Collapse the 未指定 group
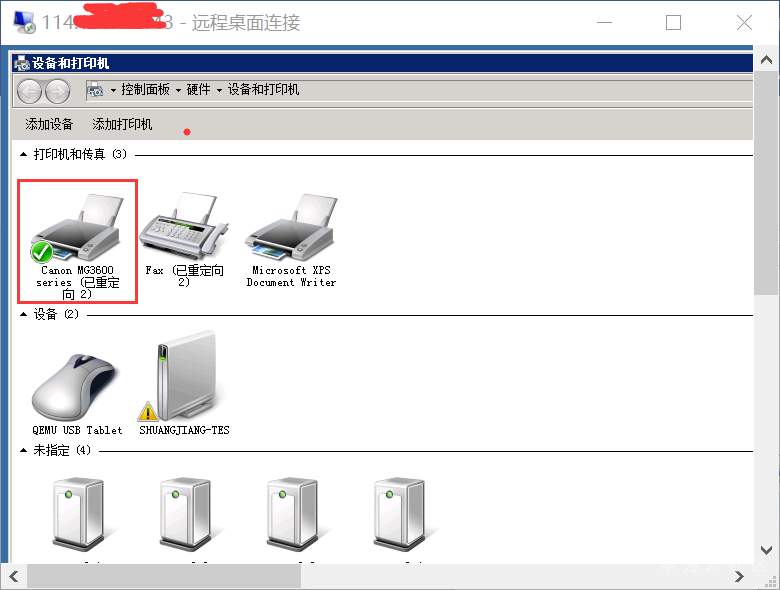The width and height of the screenshot is (780, 590). click(23, 450)
